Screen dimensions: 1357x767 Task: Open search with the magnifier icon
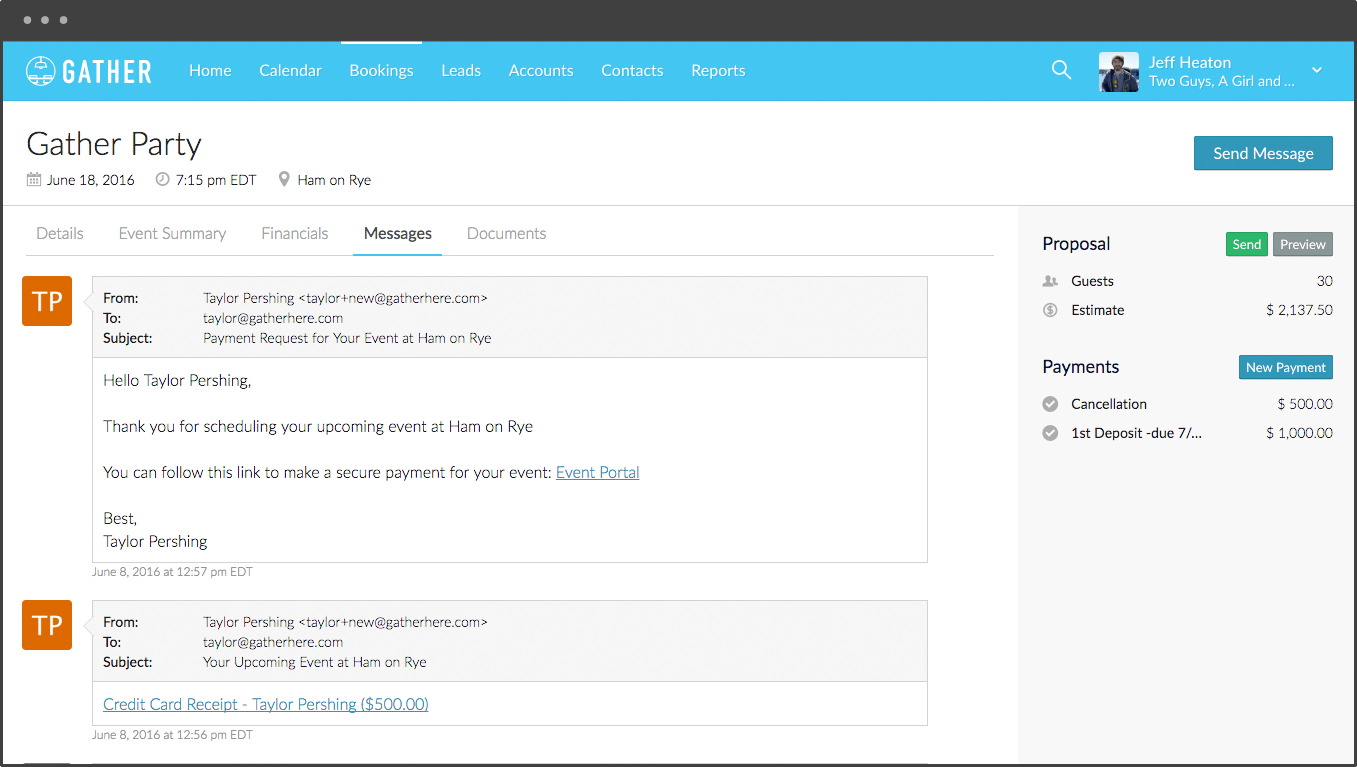pyautogui.click(x=1061, y=70)
